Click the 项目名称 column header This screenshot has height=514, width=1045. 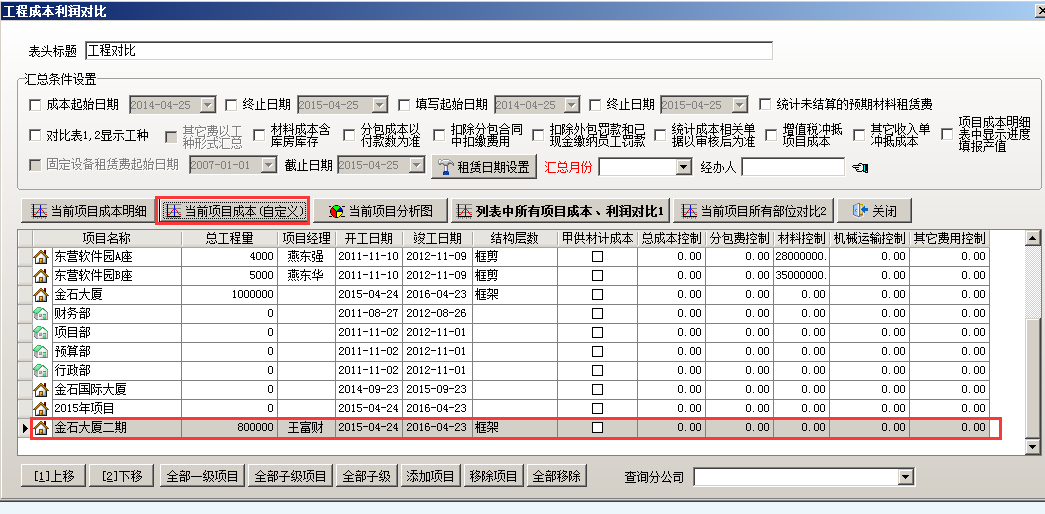(x=106, y=238)
